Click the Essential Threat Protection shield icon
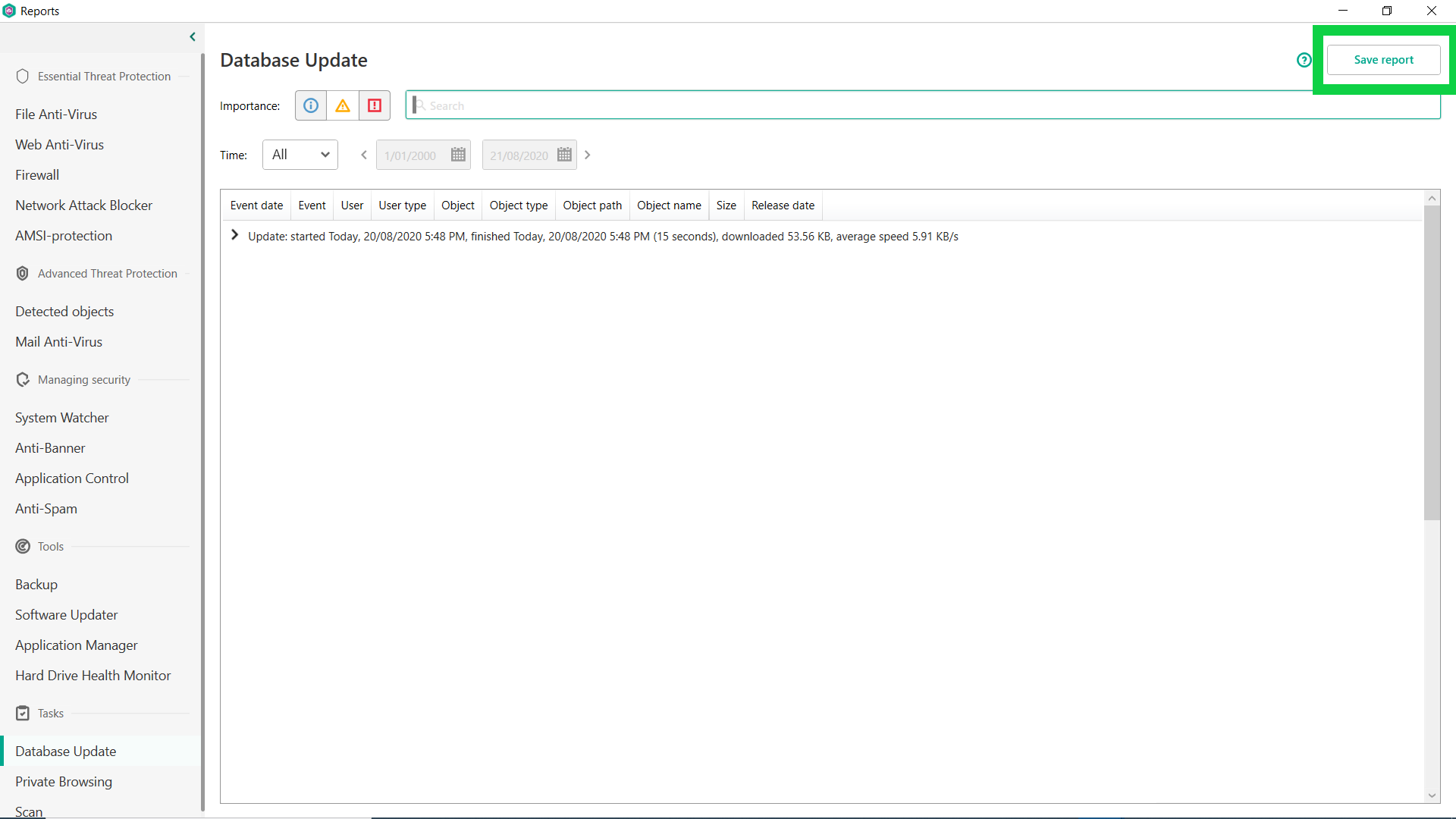The width and height of the screenshot is (1456, 819). pos(23,77)
